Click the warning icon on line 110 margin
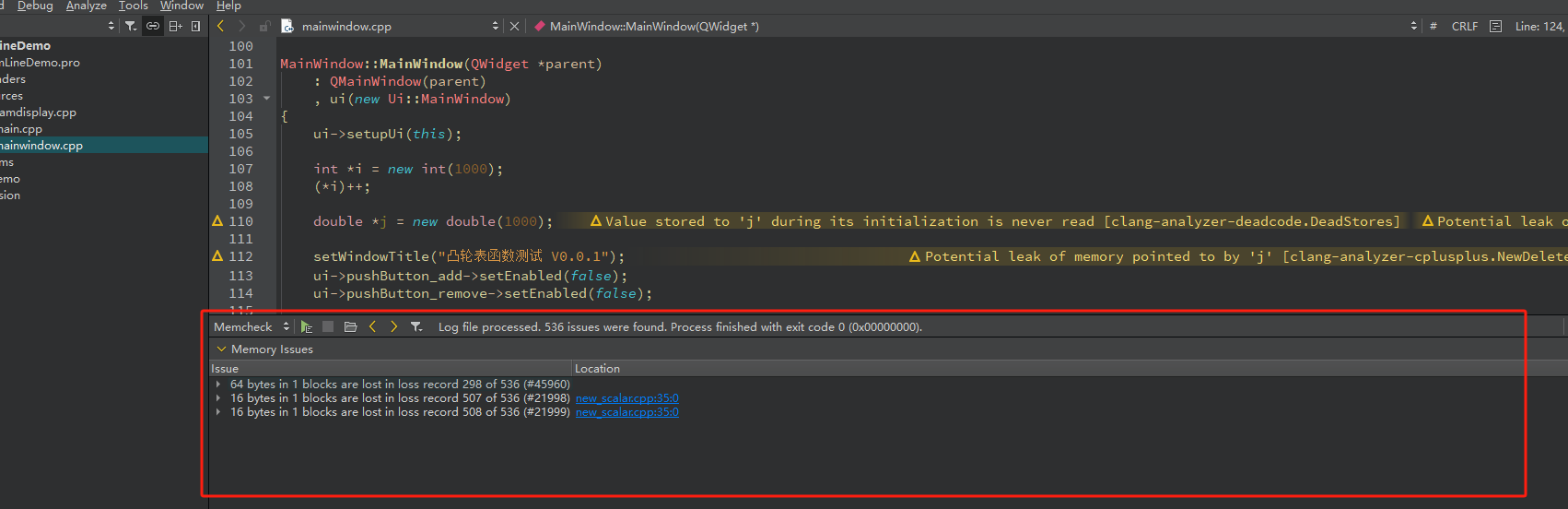The image size is (1568, 509). [x=217, y=221]
